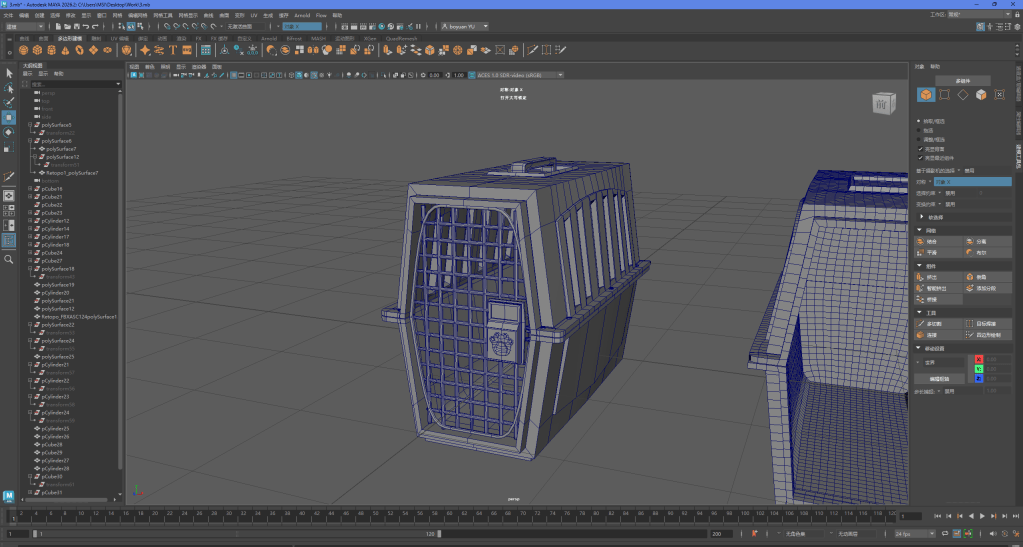Select the arrow Select tool in toolbox
Screen dimensions: 1023x547
9,73
